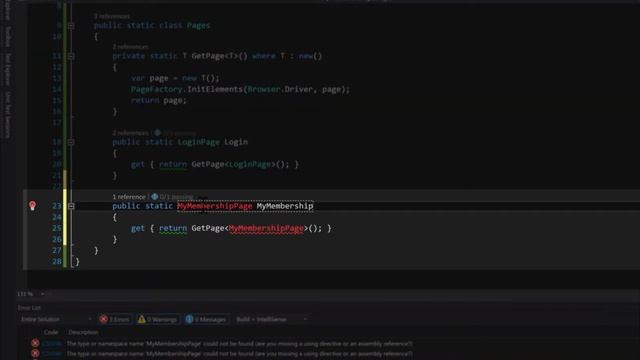This screenshot has width=640, height=360.
Task: Click line number 28 in the gutter
Action: click(57, 261)
